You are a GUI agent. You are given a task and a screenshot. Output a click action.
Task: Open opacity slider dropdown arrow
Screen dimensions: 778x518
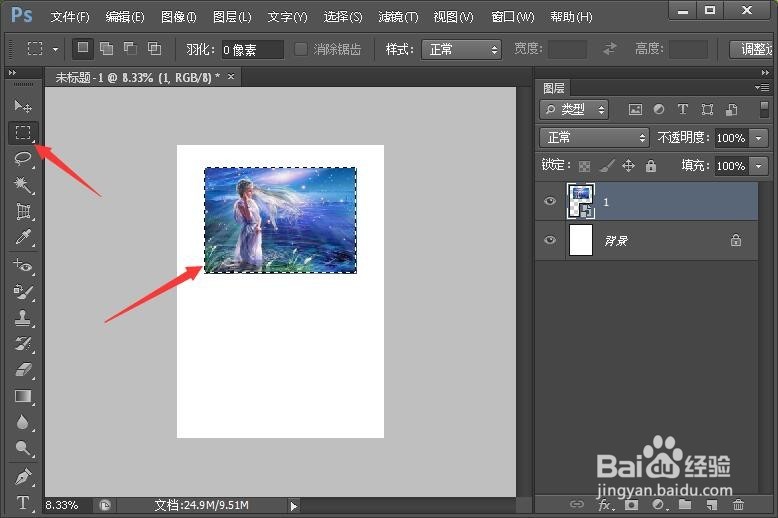click(x=759, y=138)
